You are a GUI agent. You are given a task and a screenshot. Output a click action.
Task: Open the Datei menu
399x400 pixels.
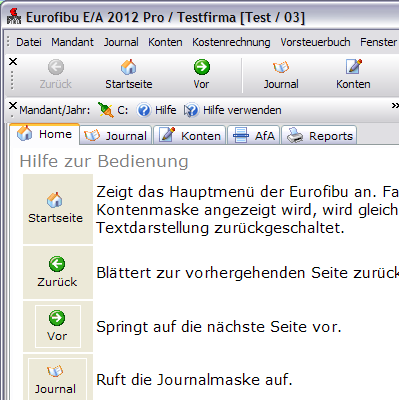[29, 42]
